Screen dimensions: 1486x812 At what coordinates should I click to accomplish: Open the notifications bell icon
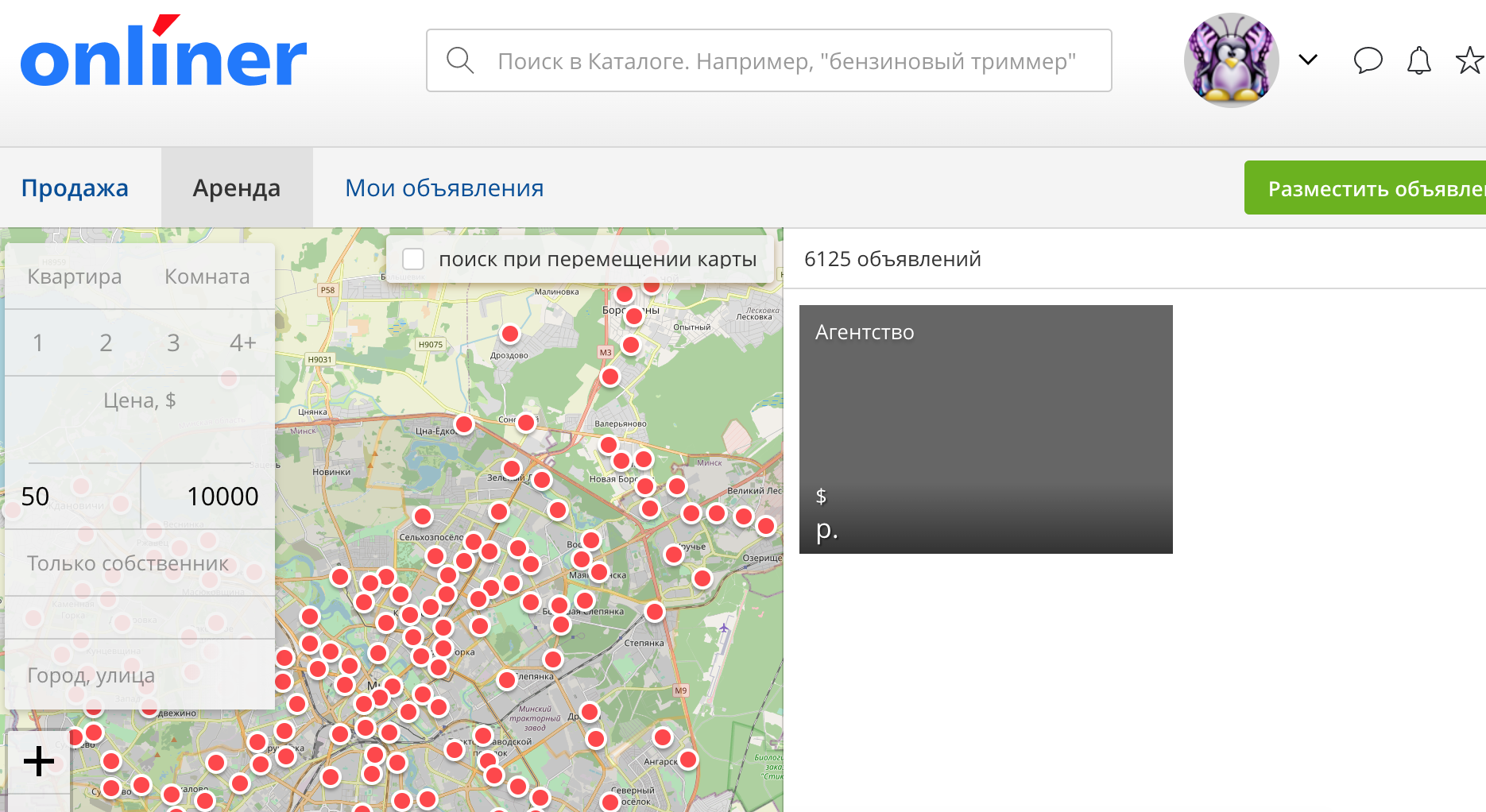tap(1418, 60)
